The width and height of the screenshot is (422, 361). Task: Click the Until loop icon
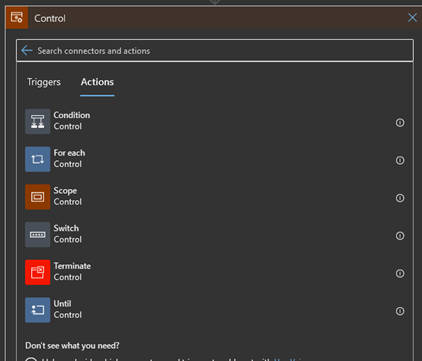(38, 310)
